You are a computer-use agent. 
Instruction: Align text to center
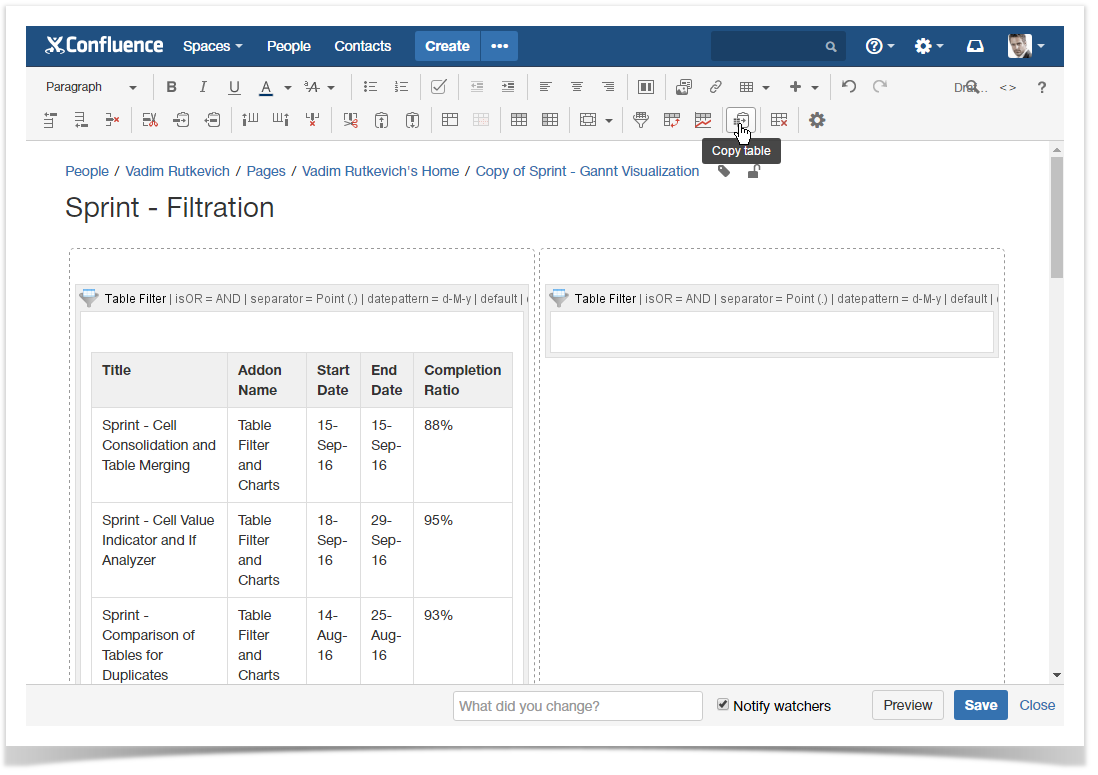[x=576, y=87]
